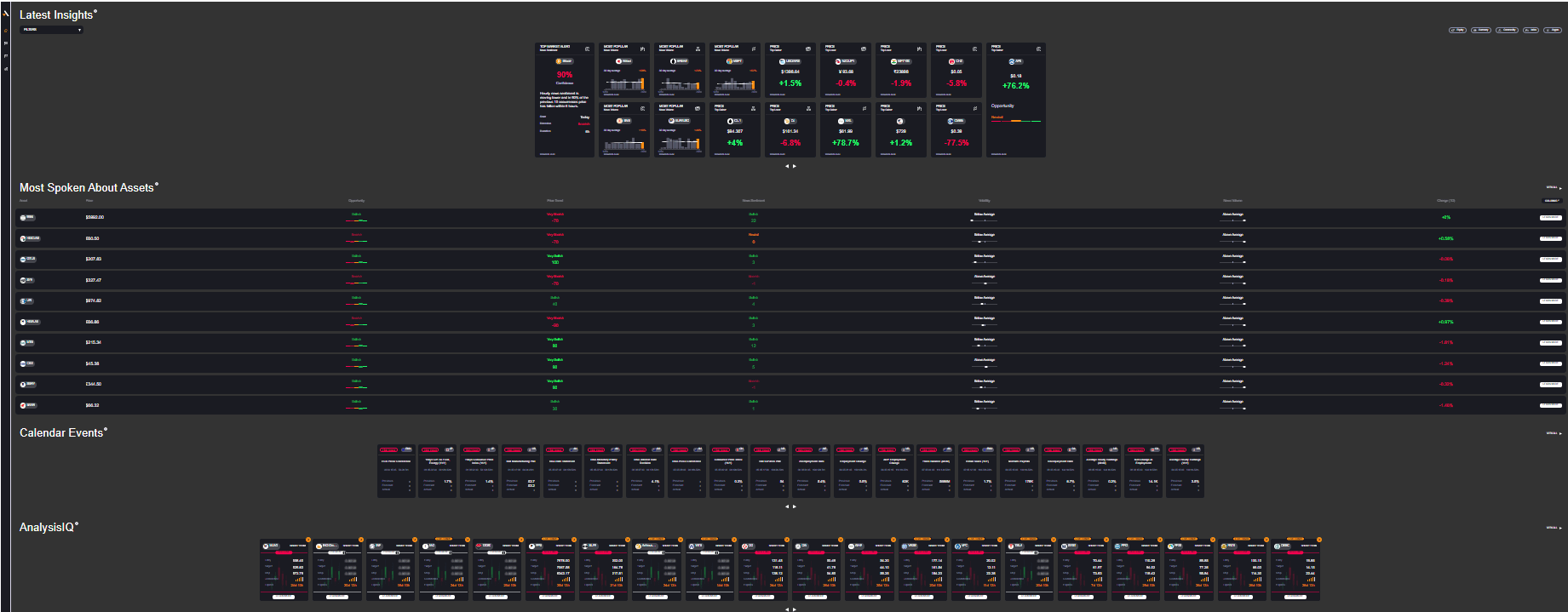Go to next page of AnalysisIQ cards
Viewport: 1568px width, 612px height.
(795, 609)
